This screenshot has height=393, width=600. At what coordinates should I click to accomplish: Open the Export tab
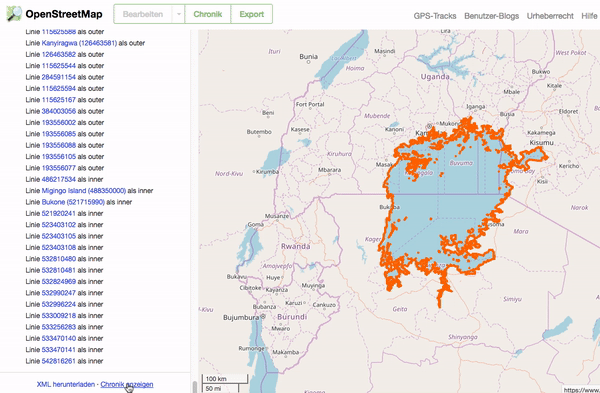[x=252, y=14]
